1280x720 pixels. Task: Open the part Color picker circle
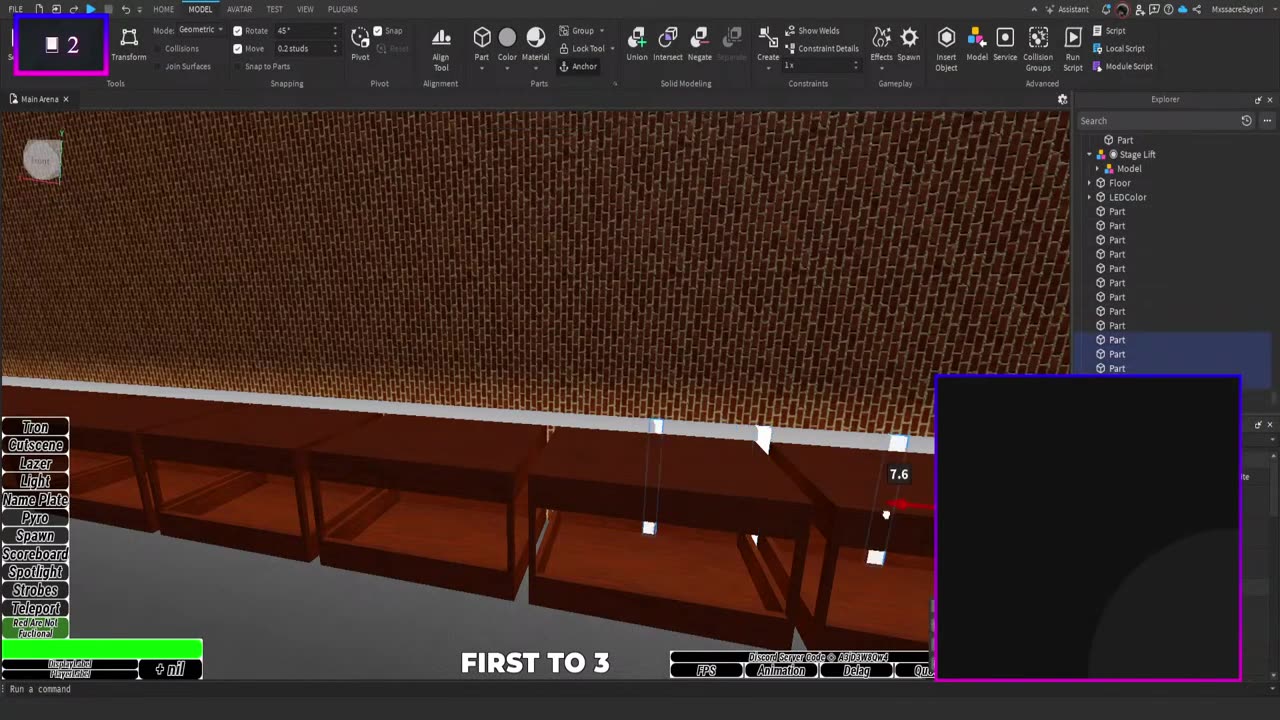click(x=507, y=38)
